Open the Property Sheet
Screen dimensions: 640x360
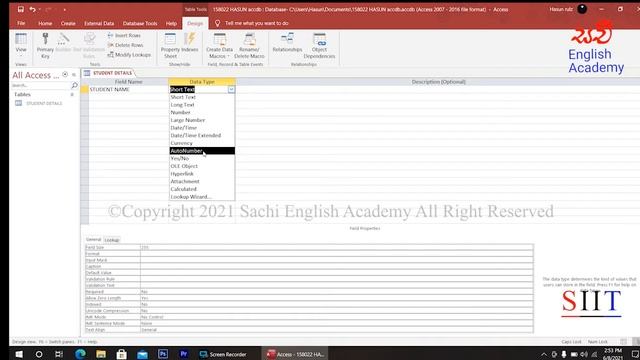click(170, 46)
